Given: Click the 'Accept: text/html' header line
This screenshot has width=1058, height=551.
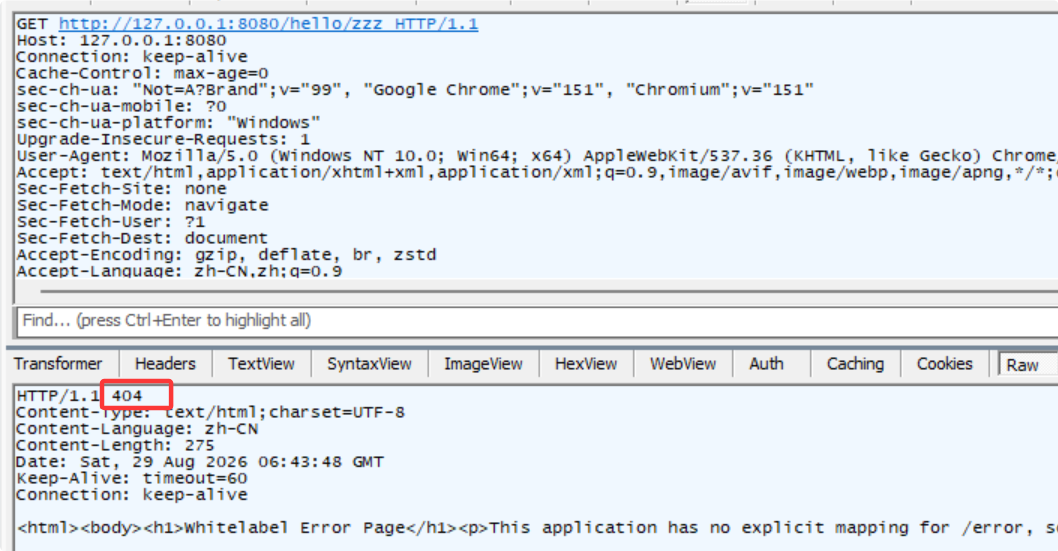Looking at the screenshot, I should tap(537, 173).
